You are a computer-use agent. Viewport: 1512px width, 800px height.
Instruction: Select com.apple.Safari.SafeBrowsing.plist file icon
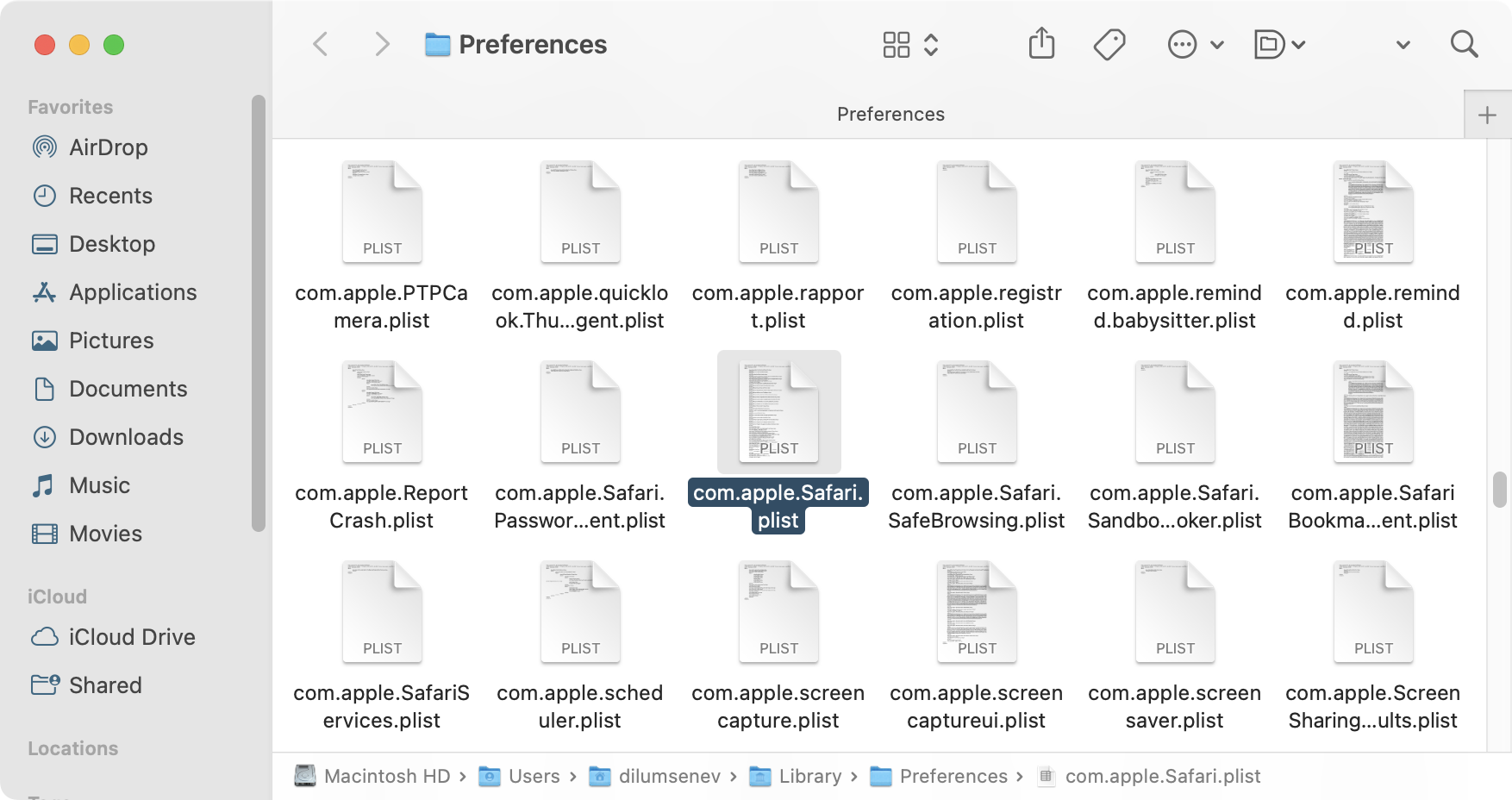coord(977,412)
